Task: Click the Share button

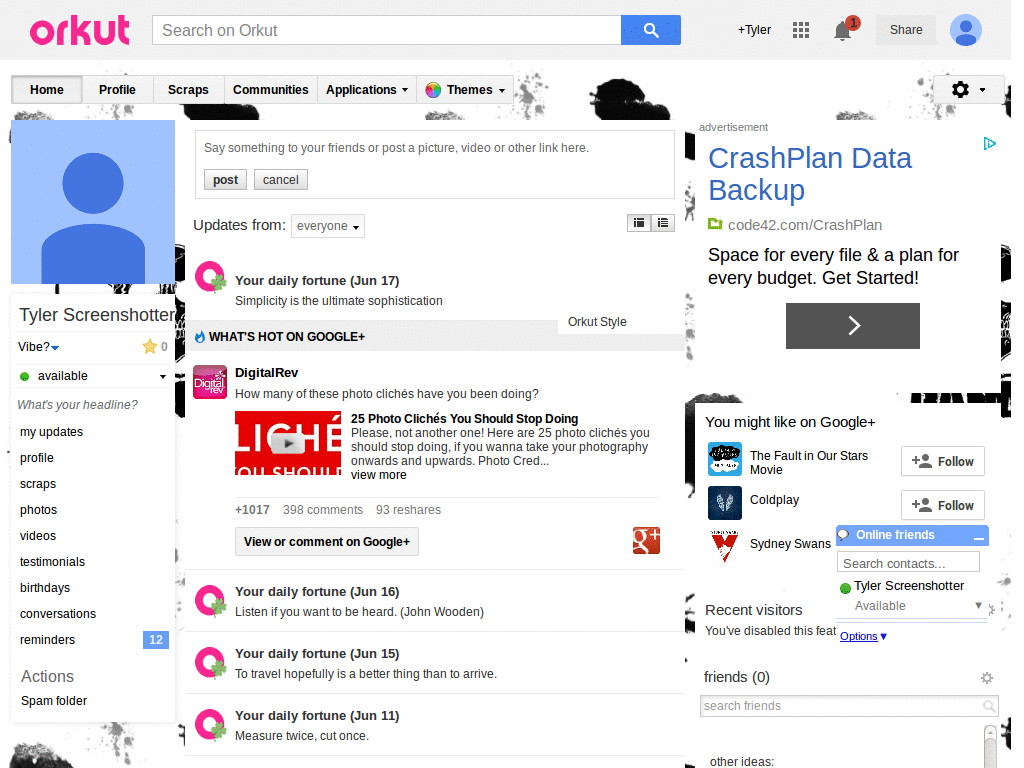Action: pos(906,30)
